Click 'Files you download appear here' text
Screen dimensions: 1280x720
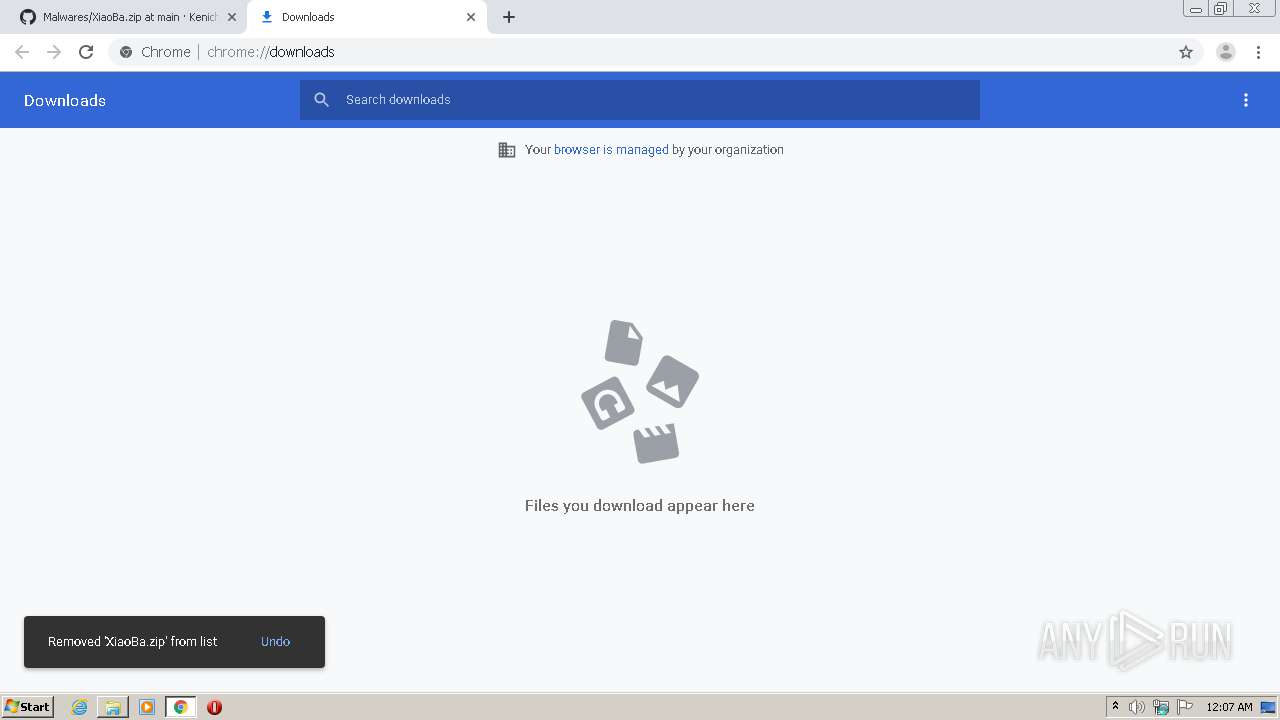[x=640, y=506]
